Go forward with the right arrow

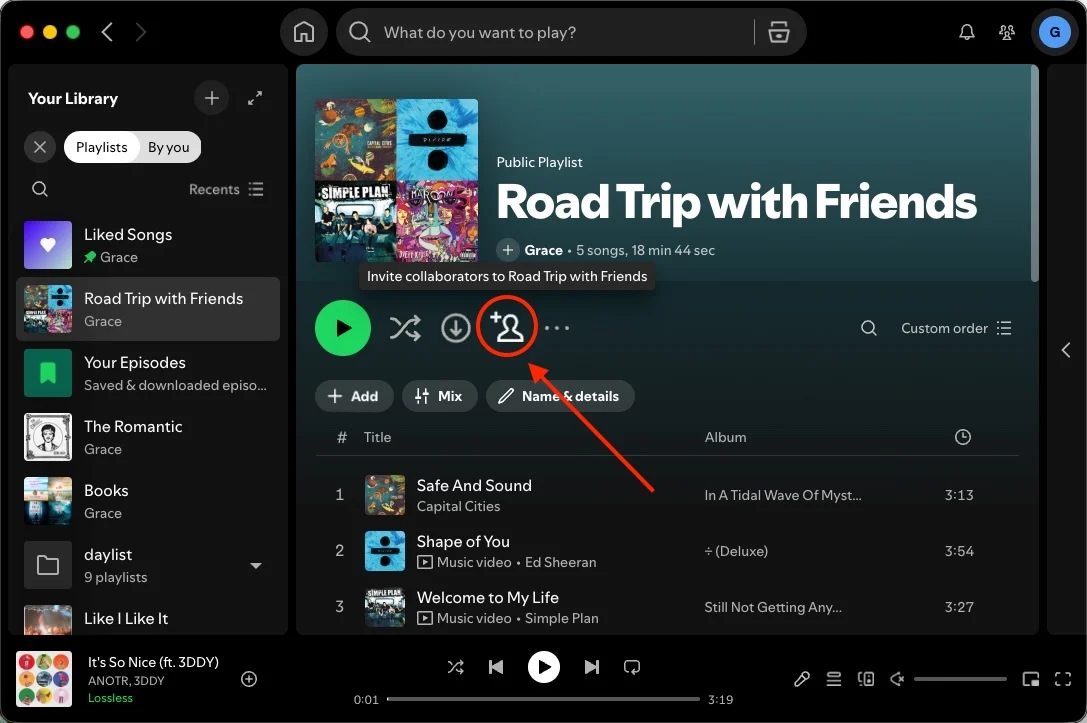141,32
